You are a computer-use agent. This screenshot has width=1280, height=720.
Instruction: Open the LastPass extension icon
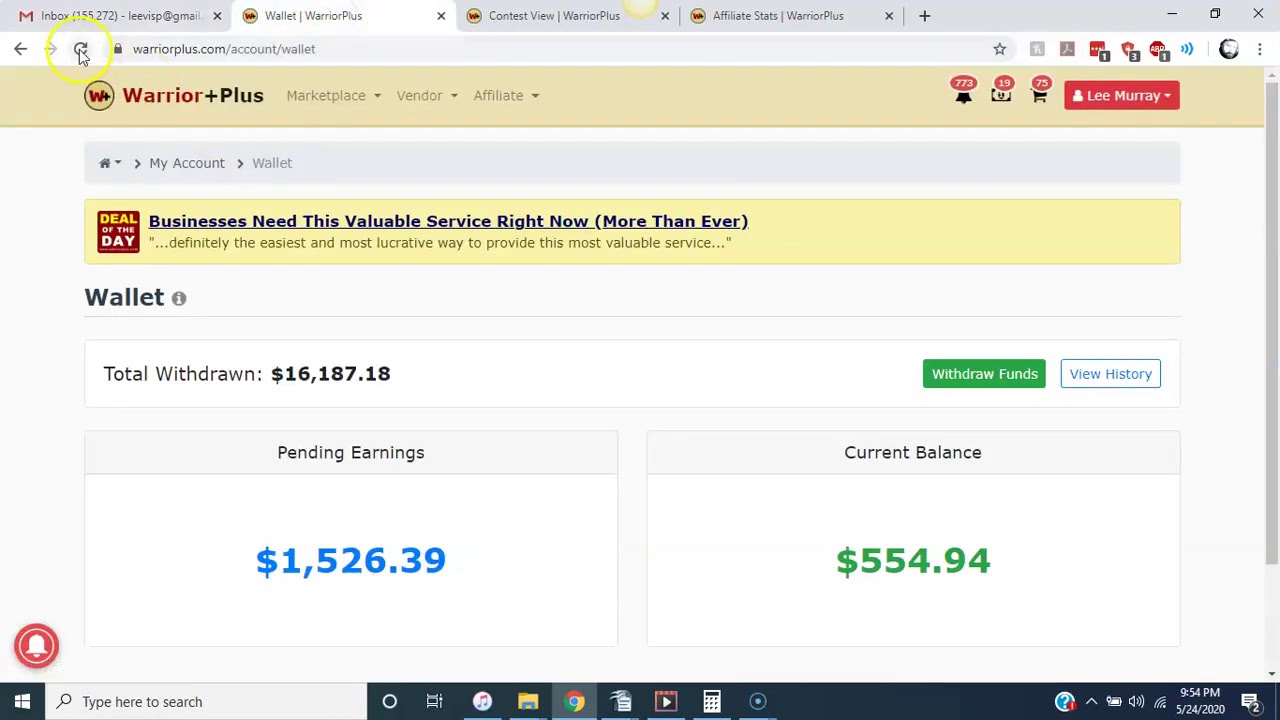[x=1097, y=49]
